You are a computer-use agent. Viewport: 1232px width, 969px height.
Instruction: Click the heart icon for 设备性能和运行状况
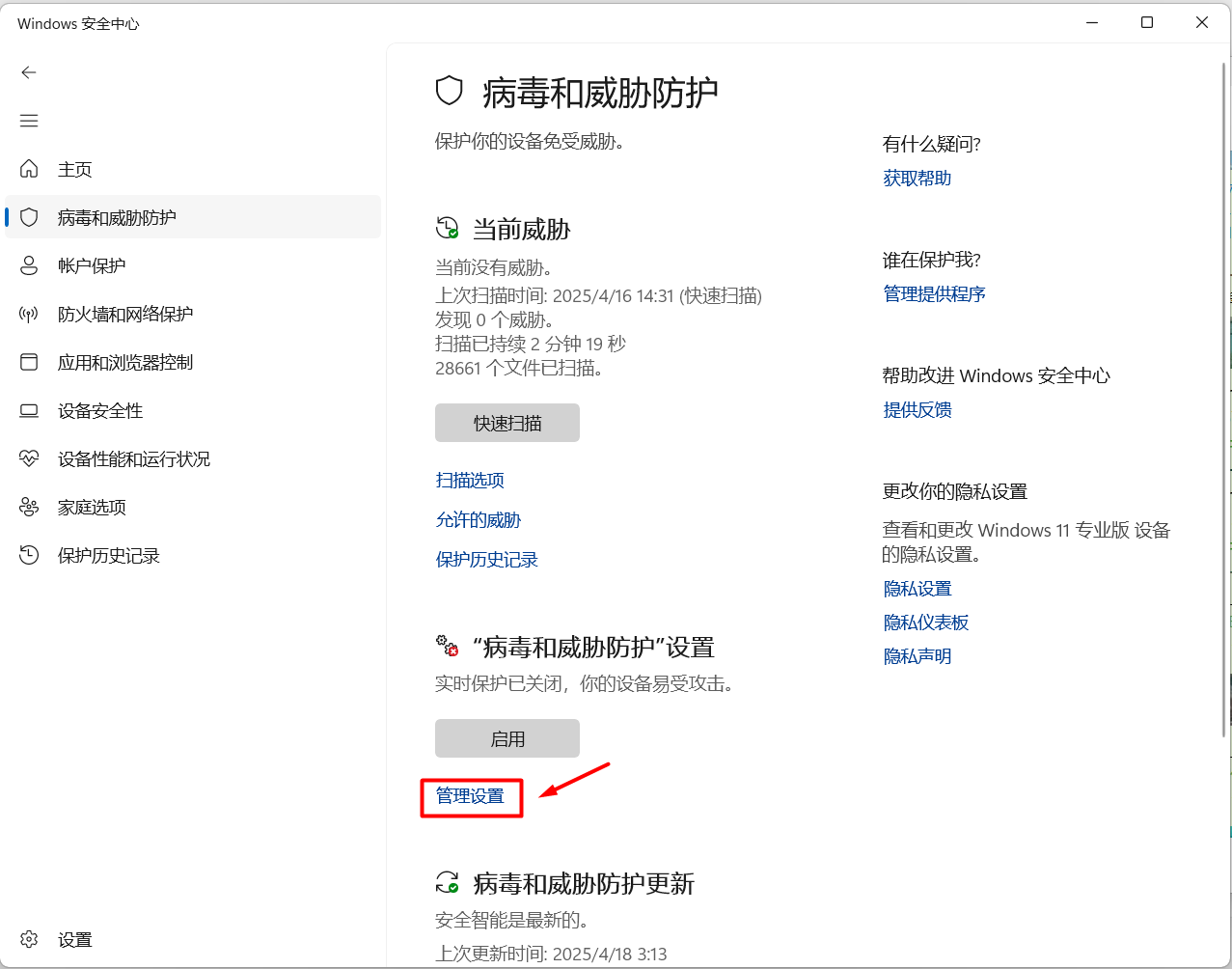pyautogui.click(x=29, y=458)
